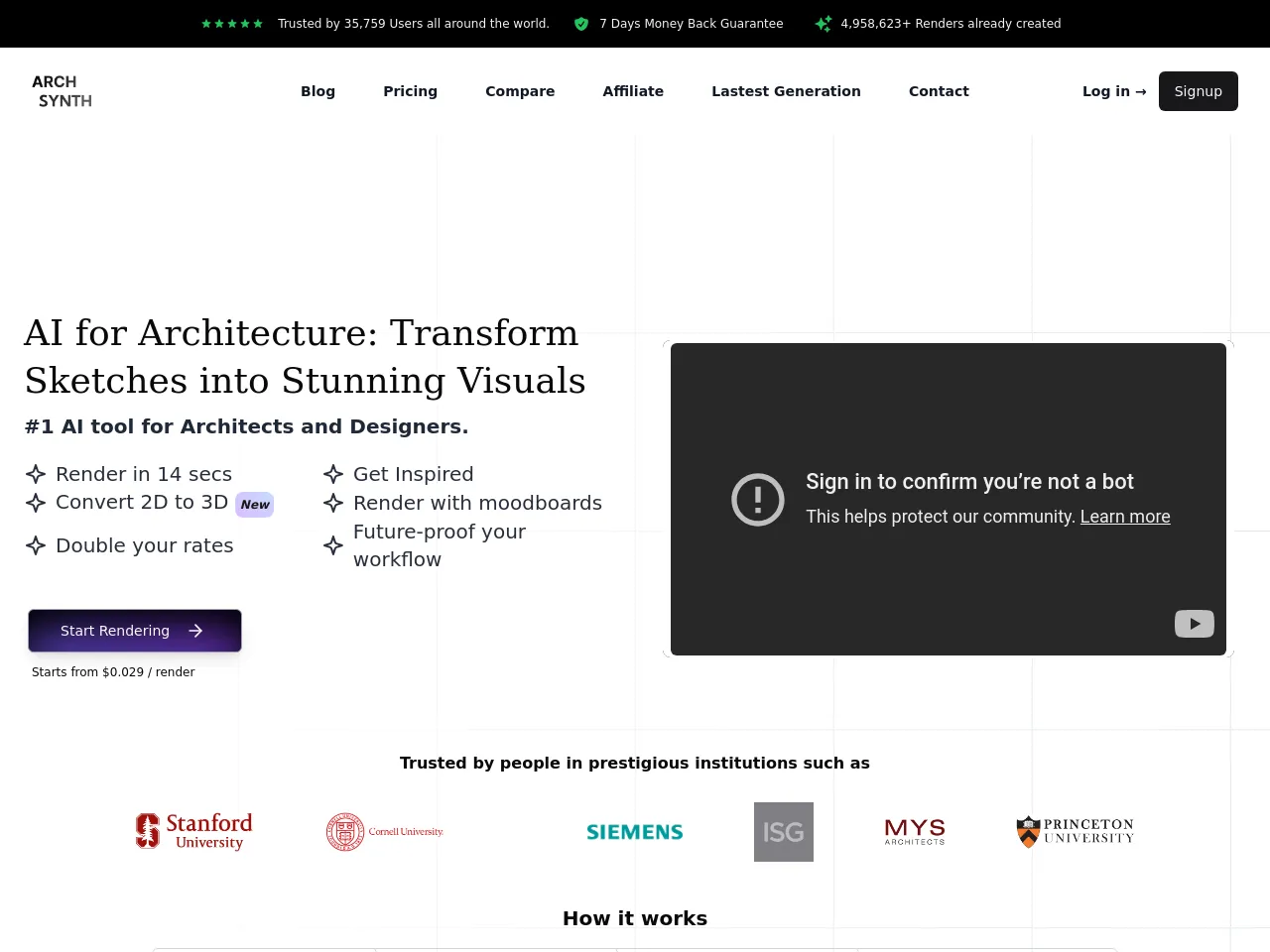Viewport: 1270px width, 952px height.
Task: Click the Arch Synth logo
Action: (62, 91)
